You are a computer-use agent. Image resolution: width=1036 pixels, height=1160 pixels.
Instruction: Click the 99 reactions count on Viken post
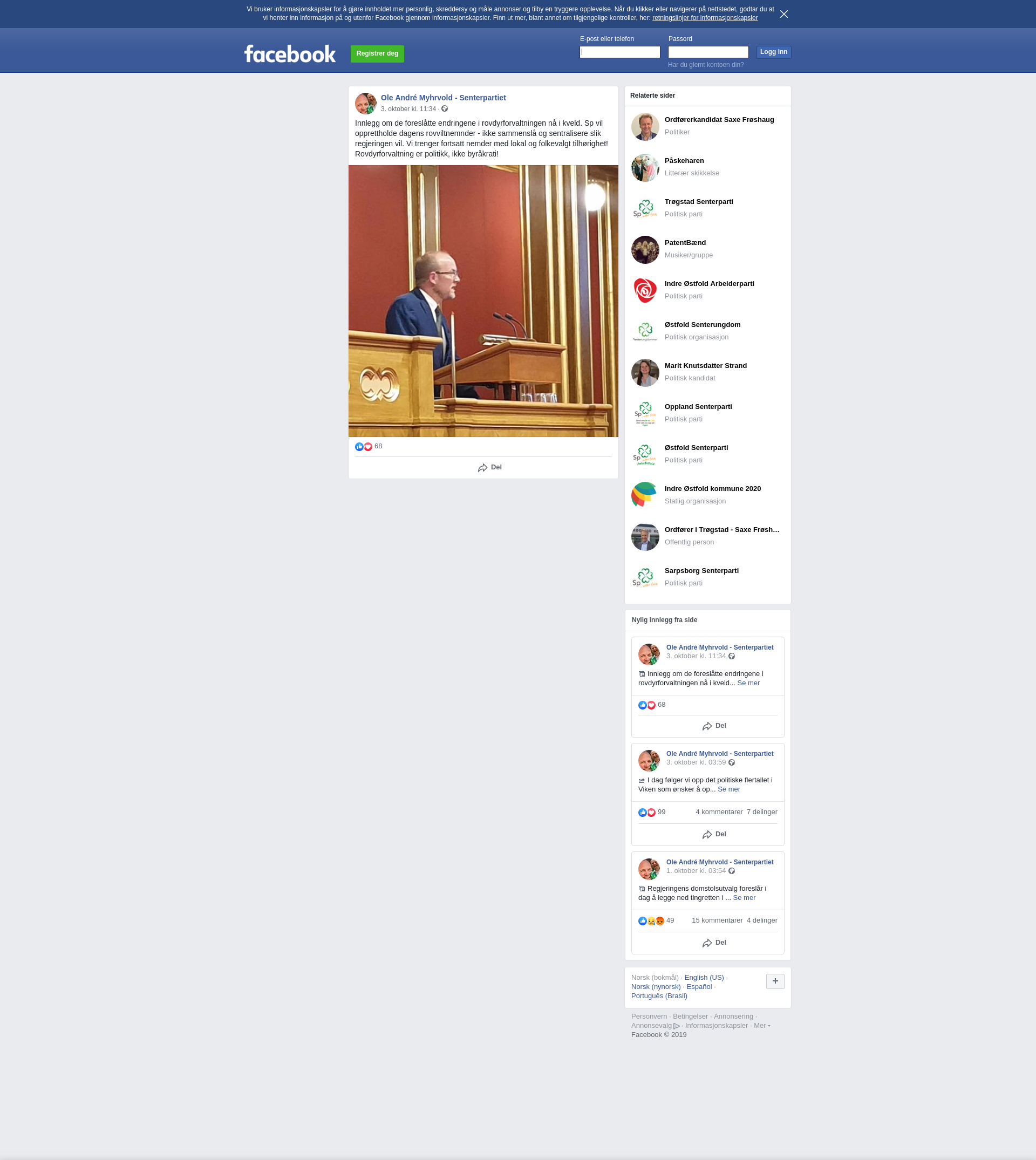coord(661,812)
